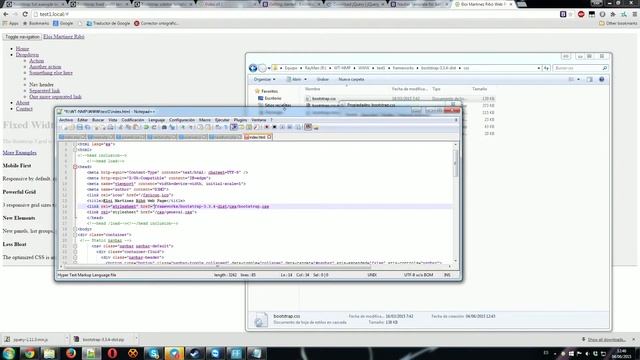Click the Save icon in Notepad++ toolbar

point(80,127)
